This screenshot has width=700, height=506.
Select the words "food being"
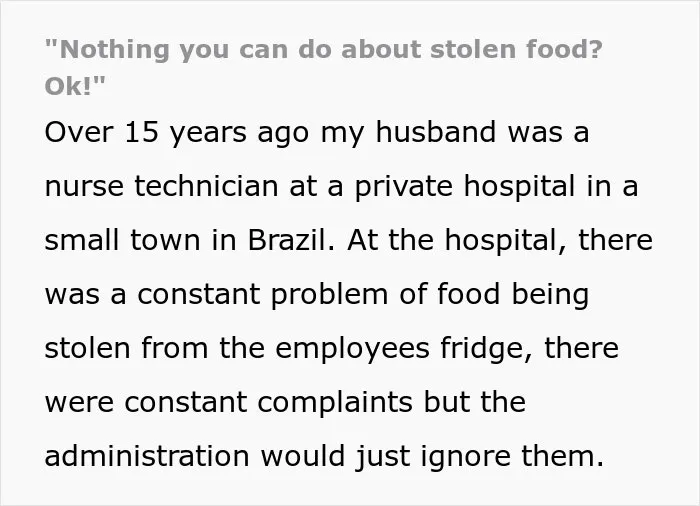click(x=512, y=295)
